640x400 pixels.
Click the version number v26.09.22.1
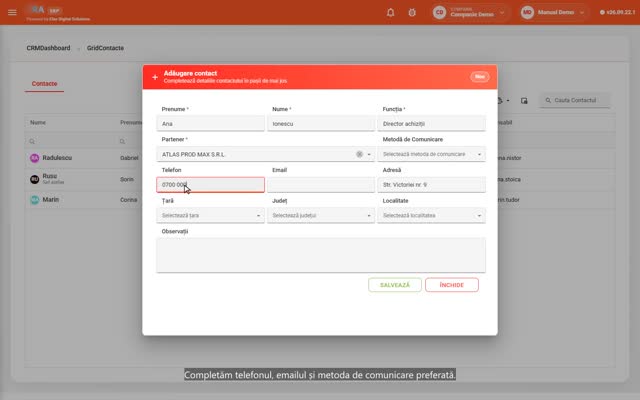pyautogui.click(x=620, y=12)
